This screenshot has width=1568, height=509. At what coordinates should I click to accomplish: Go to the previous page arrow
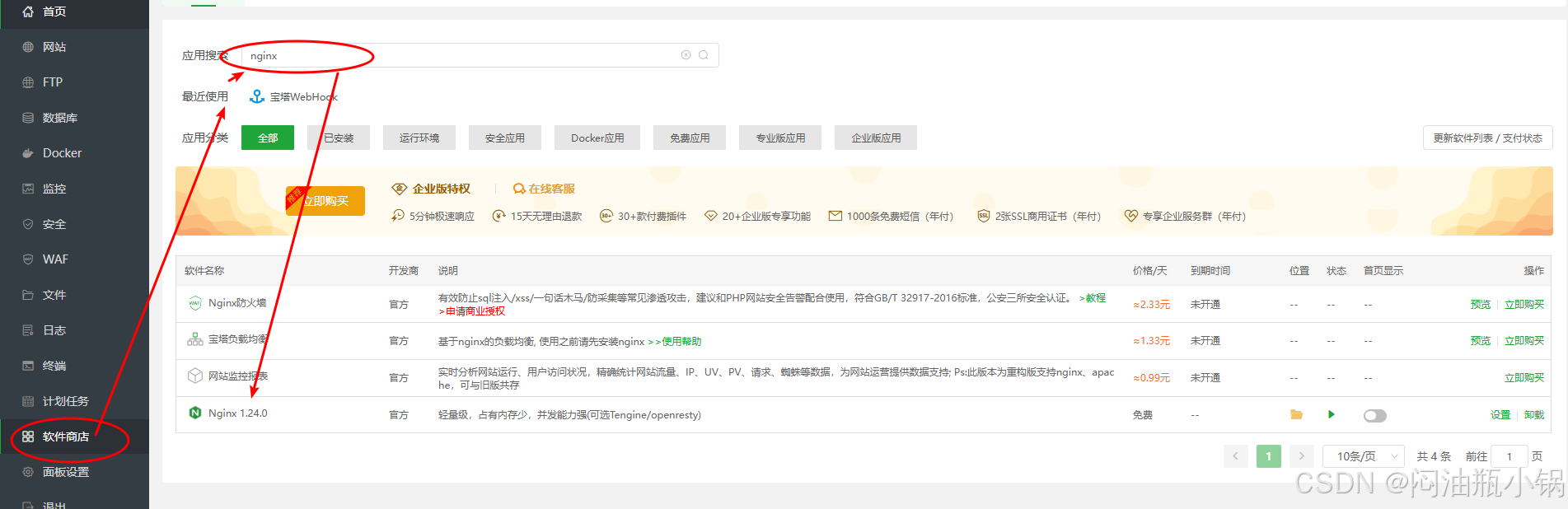(x=1236, y=456)
